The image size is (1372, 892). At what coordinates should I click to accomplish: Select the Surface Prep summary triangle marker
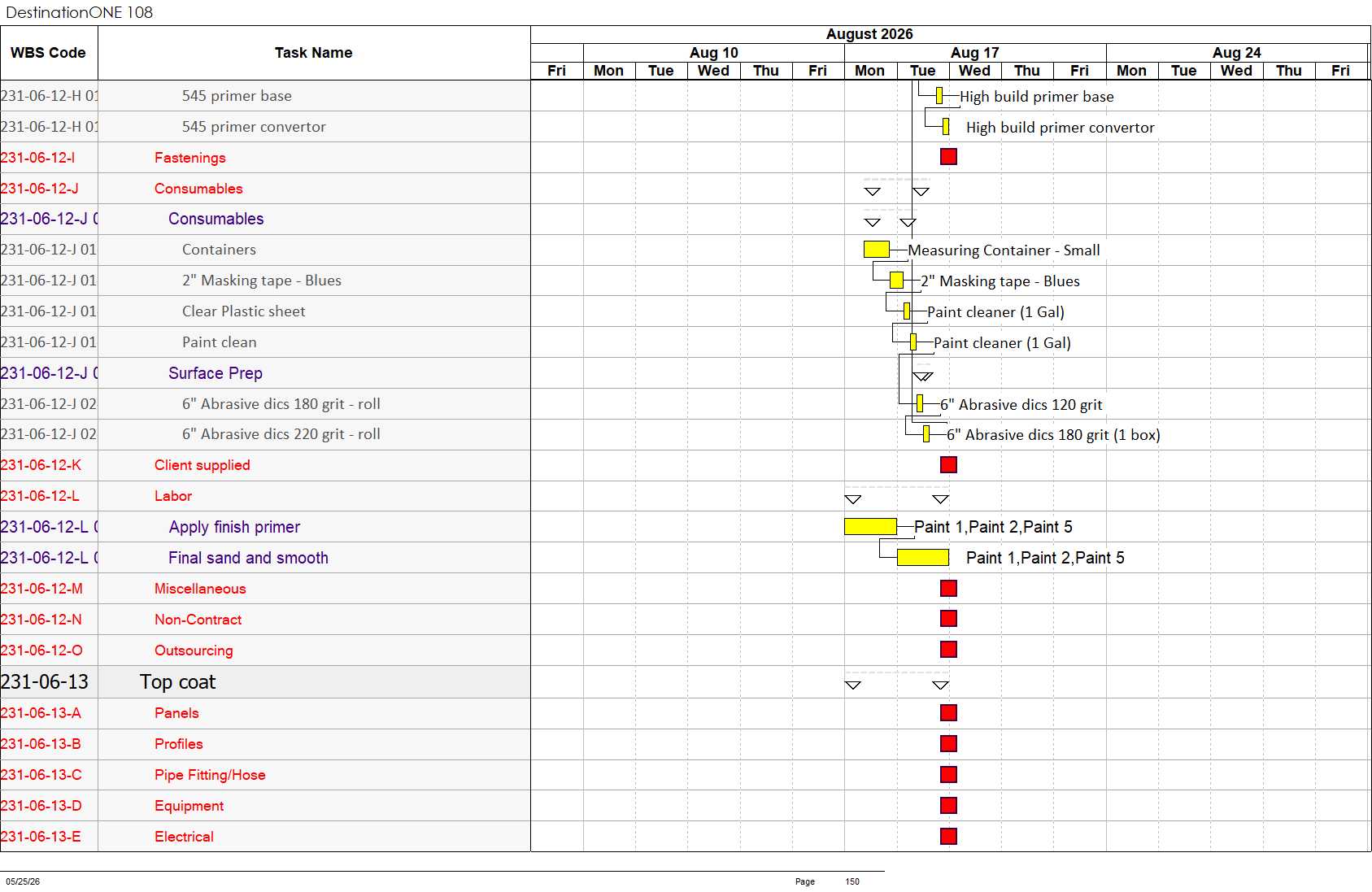click(x=922, y=376)
